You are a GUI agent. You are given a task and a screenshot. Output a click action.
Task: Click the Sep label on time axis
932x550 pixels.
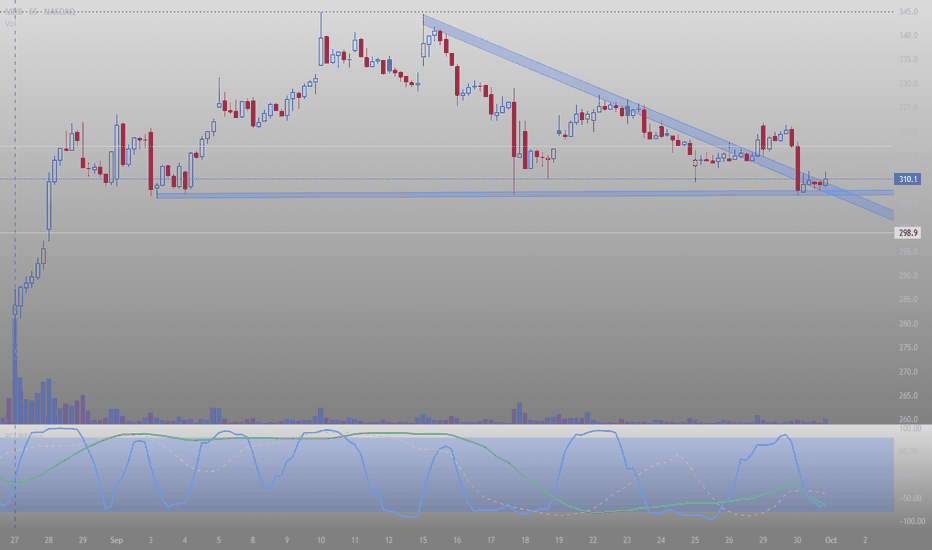coord(116,539)
